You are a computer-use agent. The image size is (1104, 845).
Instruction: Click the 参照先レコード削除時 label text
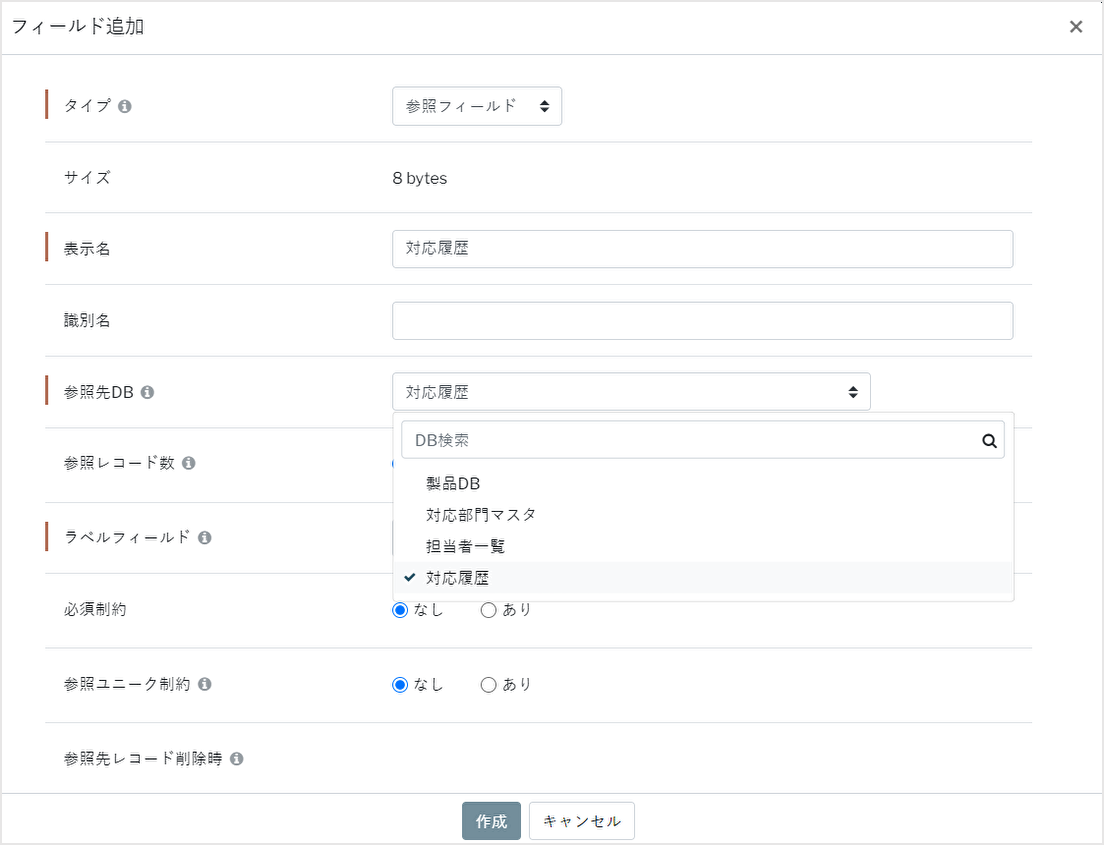(143, 759)
